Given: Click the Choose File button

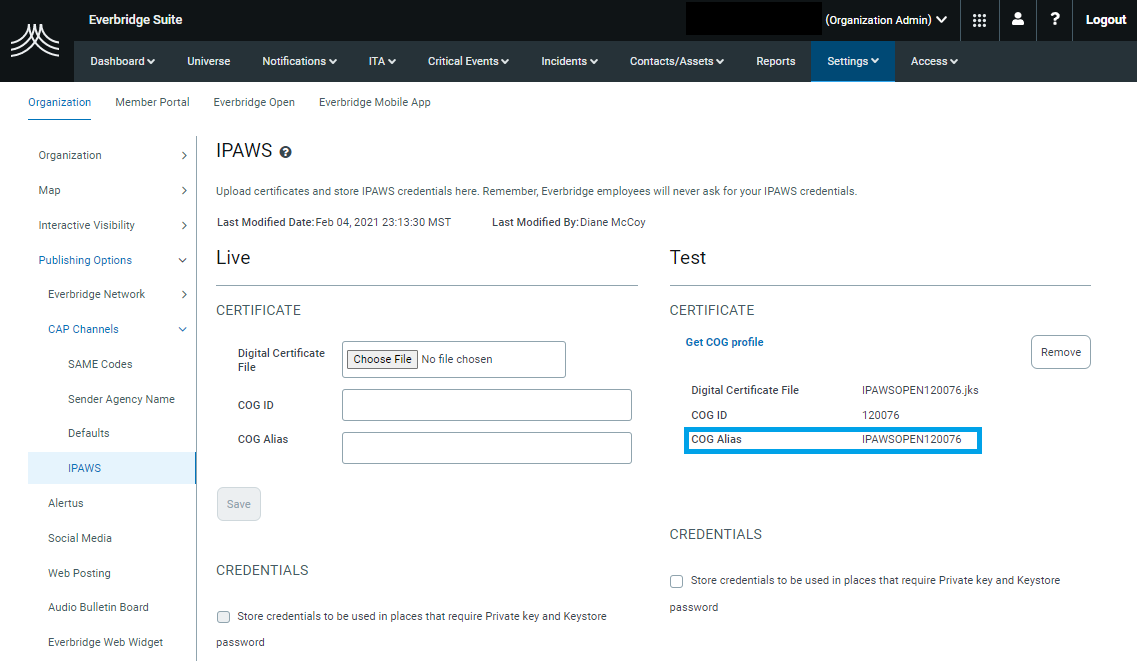Looking at the screenshot, I should [382, 359].
